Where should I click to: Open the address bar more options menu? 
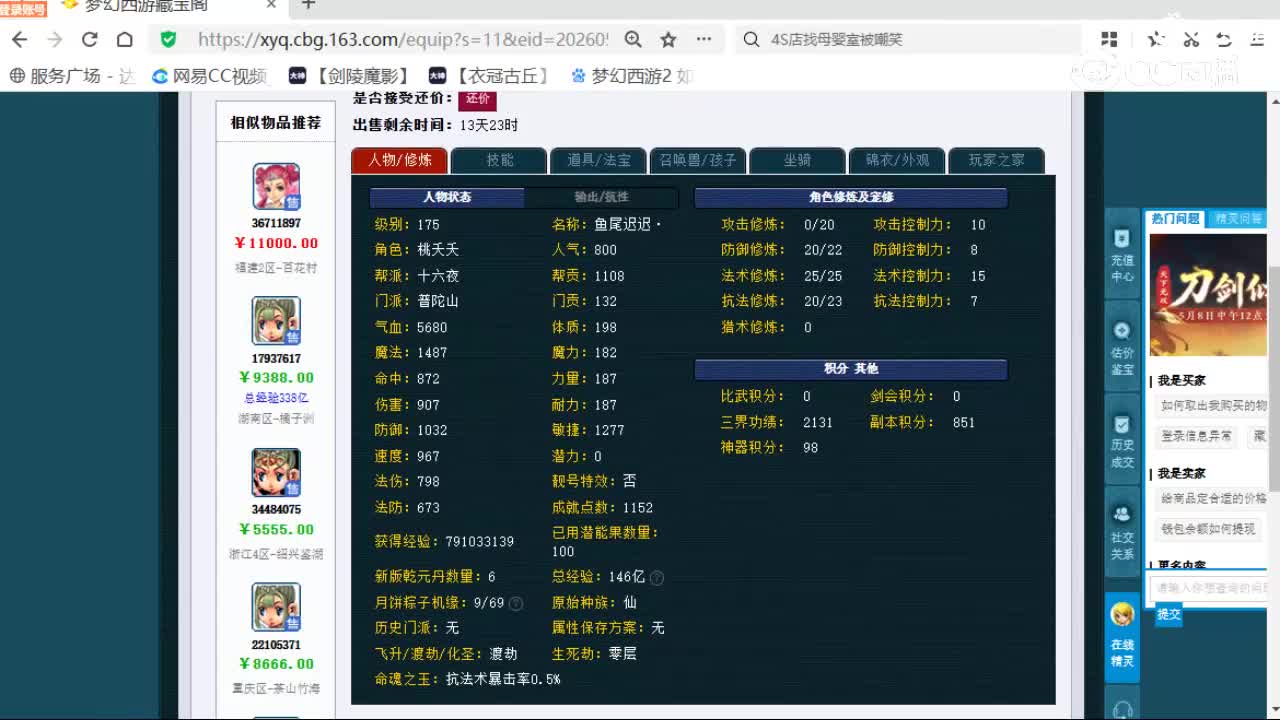tap(703, 40)
